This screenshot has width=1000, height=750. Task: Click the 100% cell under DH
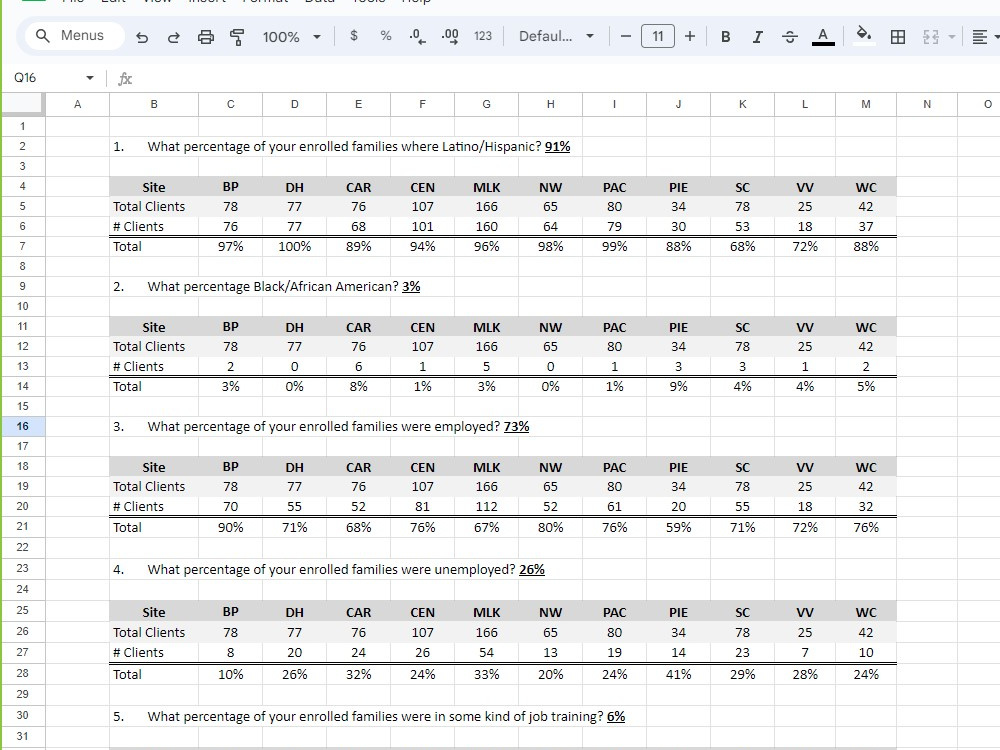[295, 246]
